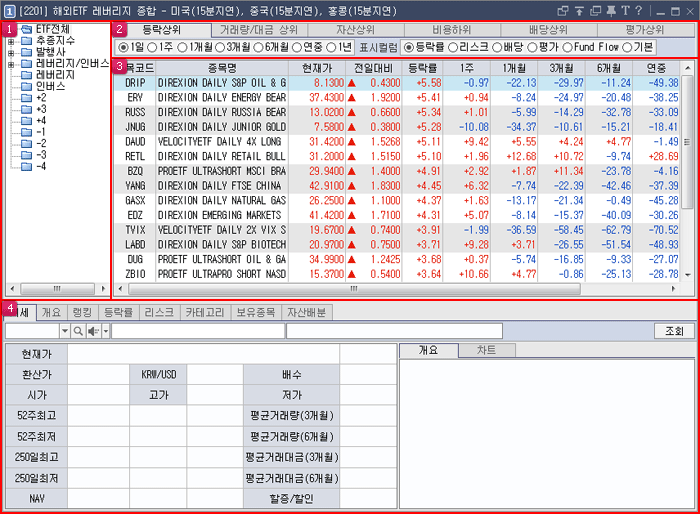Viewport: 700px width, 514px height.
Task: Sort by 종목명 column header
Action: 222,68
